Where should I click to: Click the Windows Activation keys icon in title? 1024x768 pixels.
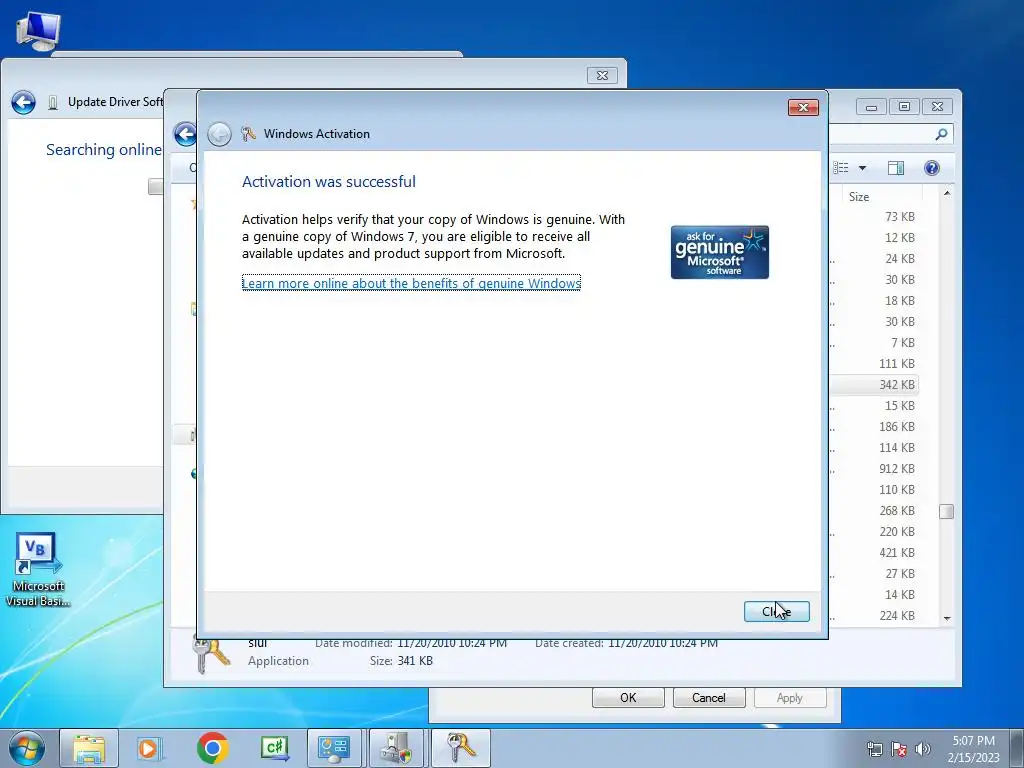tap(248, 134)
